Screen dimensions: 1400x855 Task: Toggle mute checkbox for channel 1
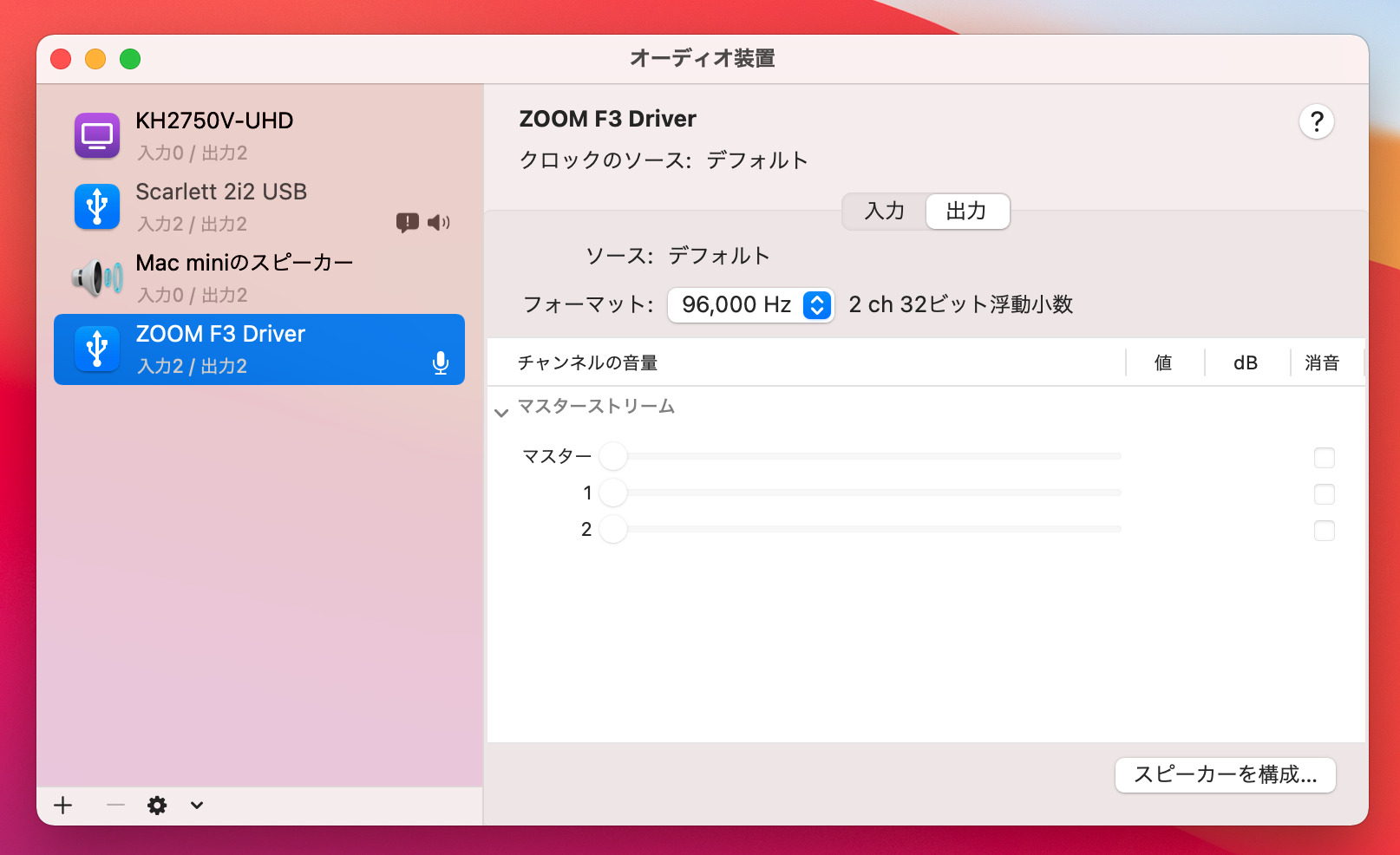coord(1325,493)
